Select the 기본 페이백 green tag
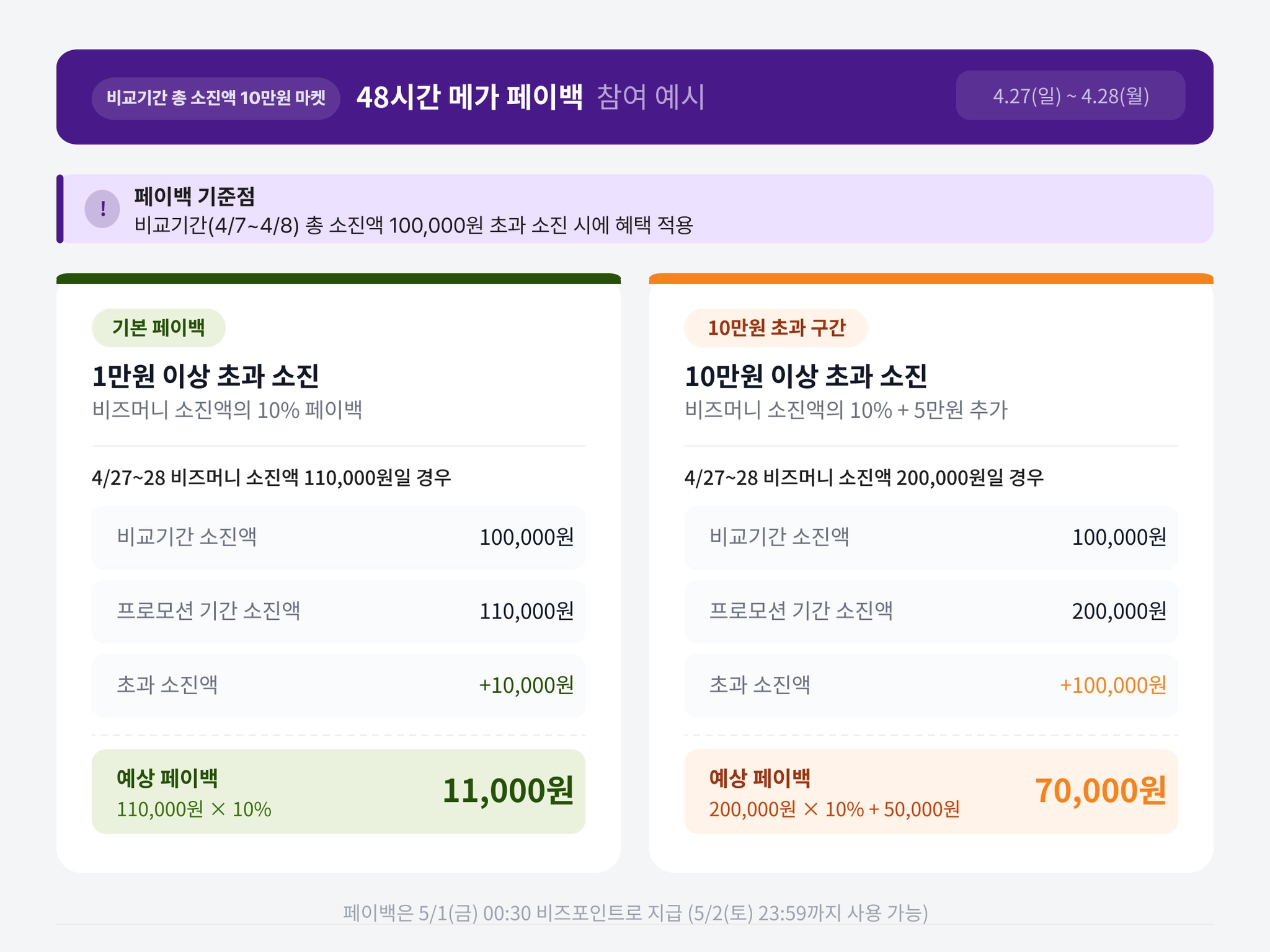 (x=158, y=327)
